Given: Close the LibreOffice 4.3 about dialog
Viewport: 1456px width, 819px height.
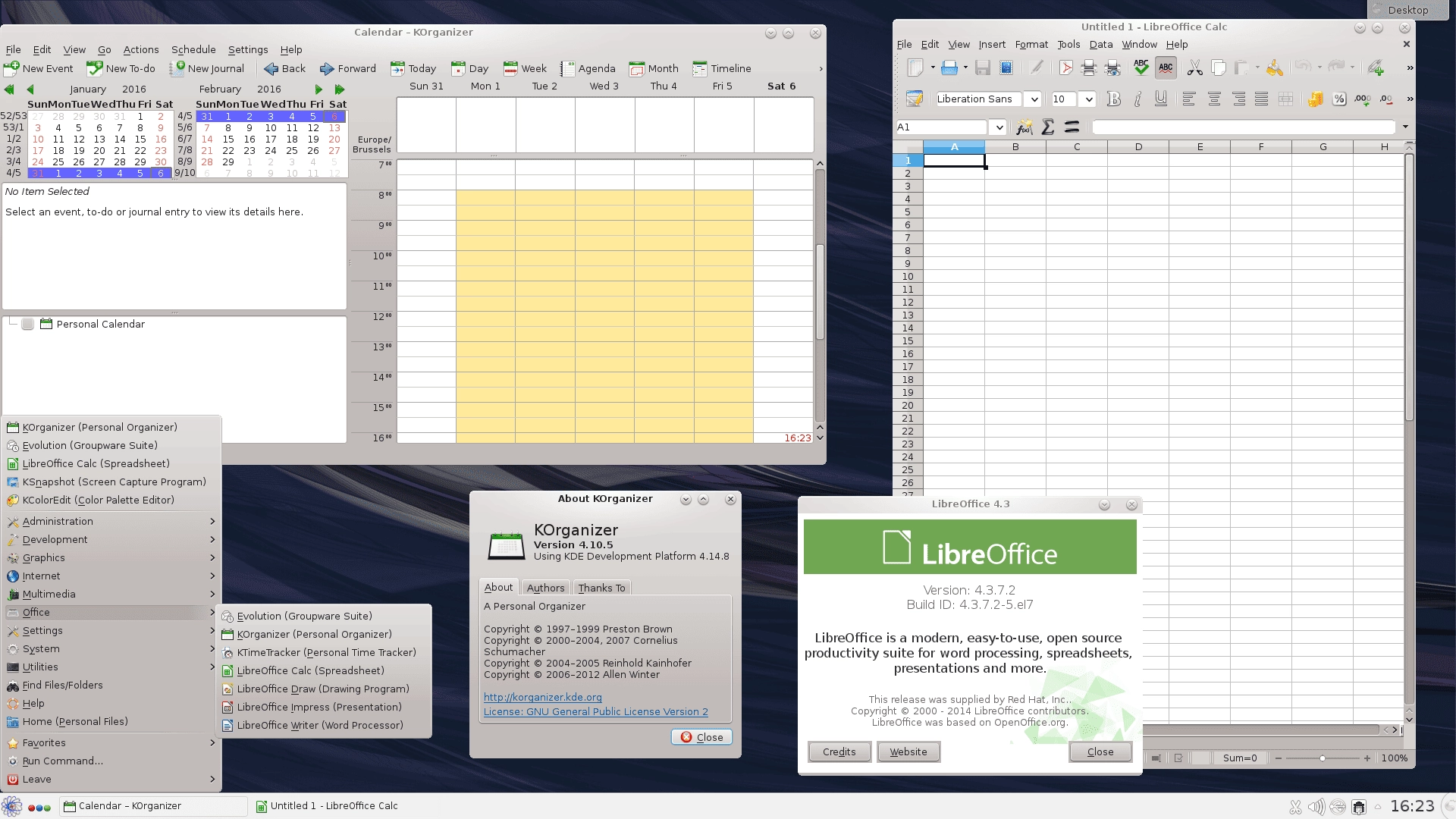Looking at the screenshot, I should click(x=1100, y=752).
